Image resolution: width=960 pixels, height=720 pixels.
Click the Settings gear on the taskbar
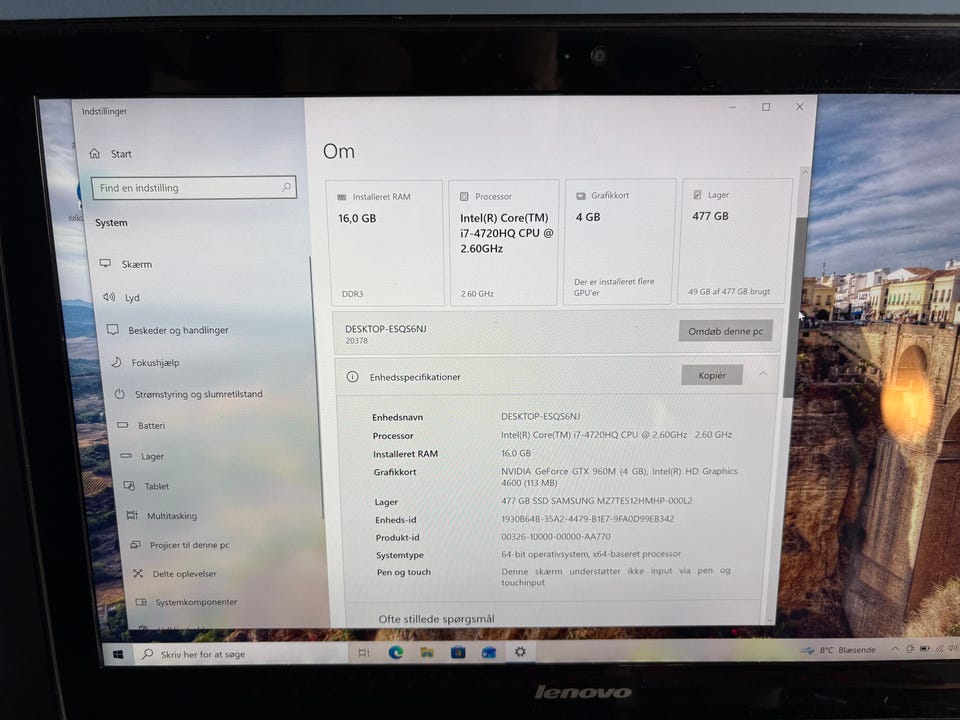[x=520, y=652]
